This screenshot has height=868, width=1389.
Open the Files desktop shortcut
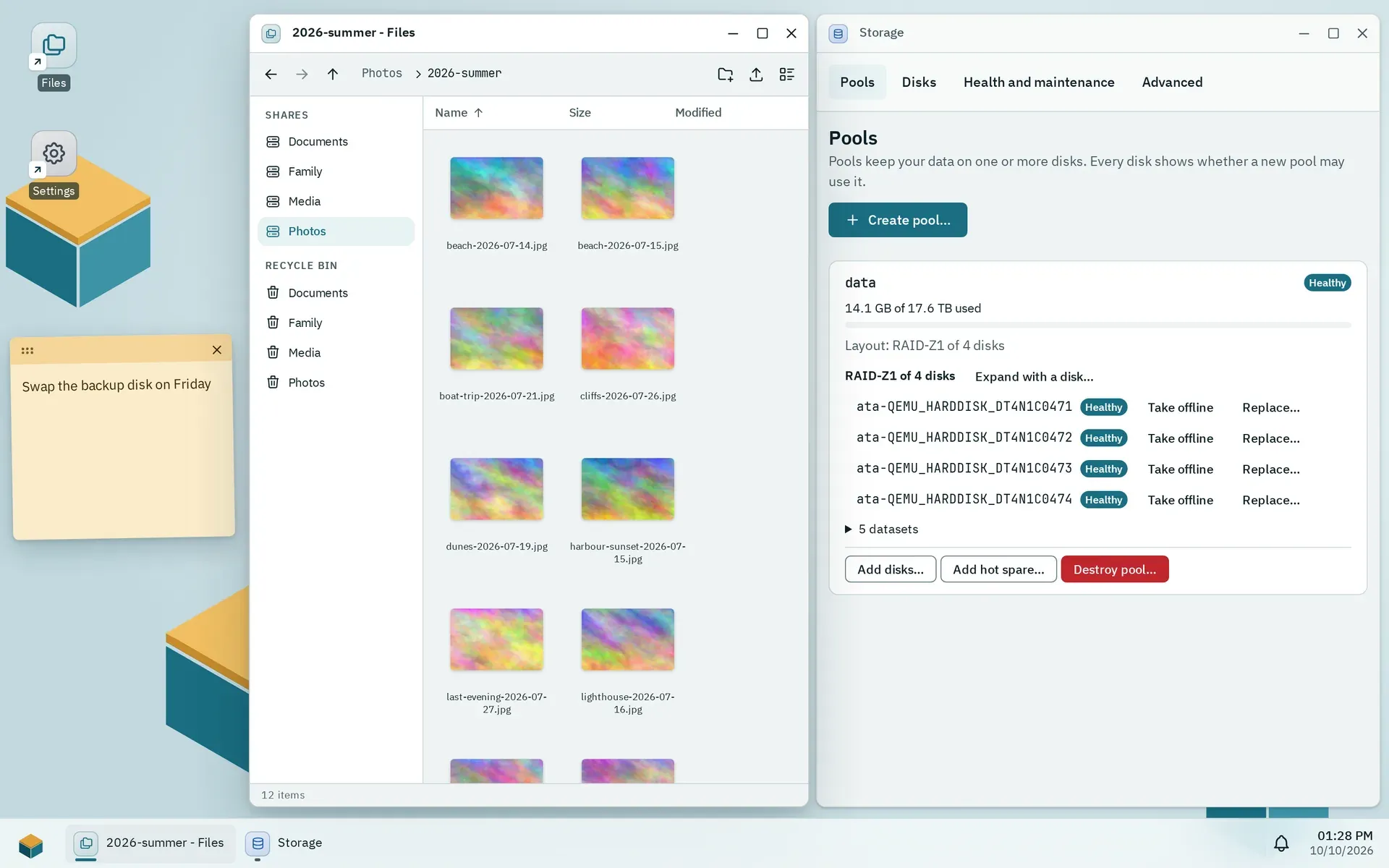pos(54,56)
